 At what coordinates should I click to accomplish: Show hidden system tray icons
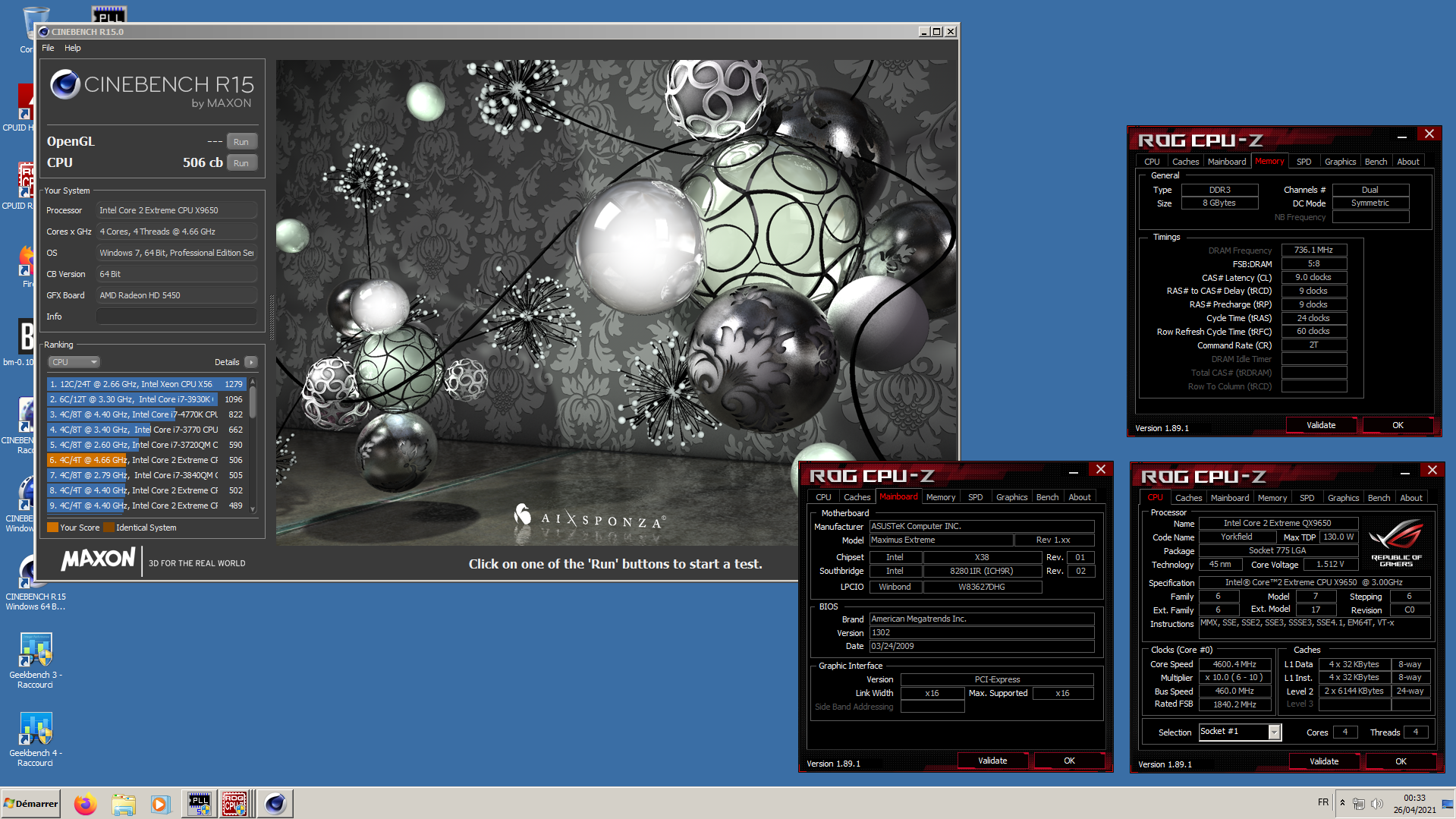[1342, 803]
